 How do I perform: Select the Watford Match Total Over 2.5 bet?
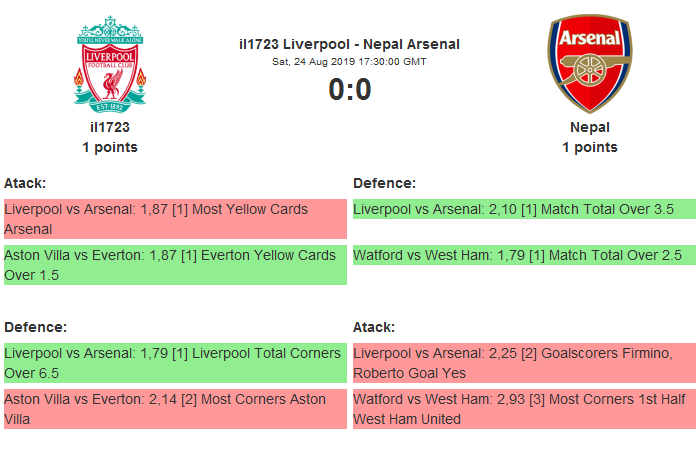[525, 255]
